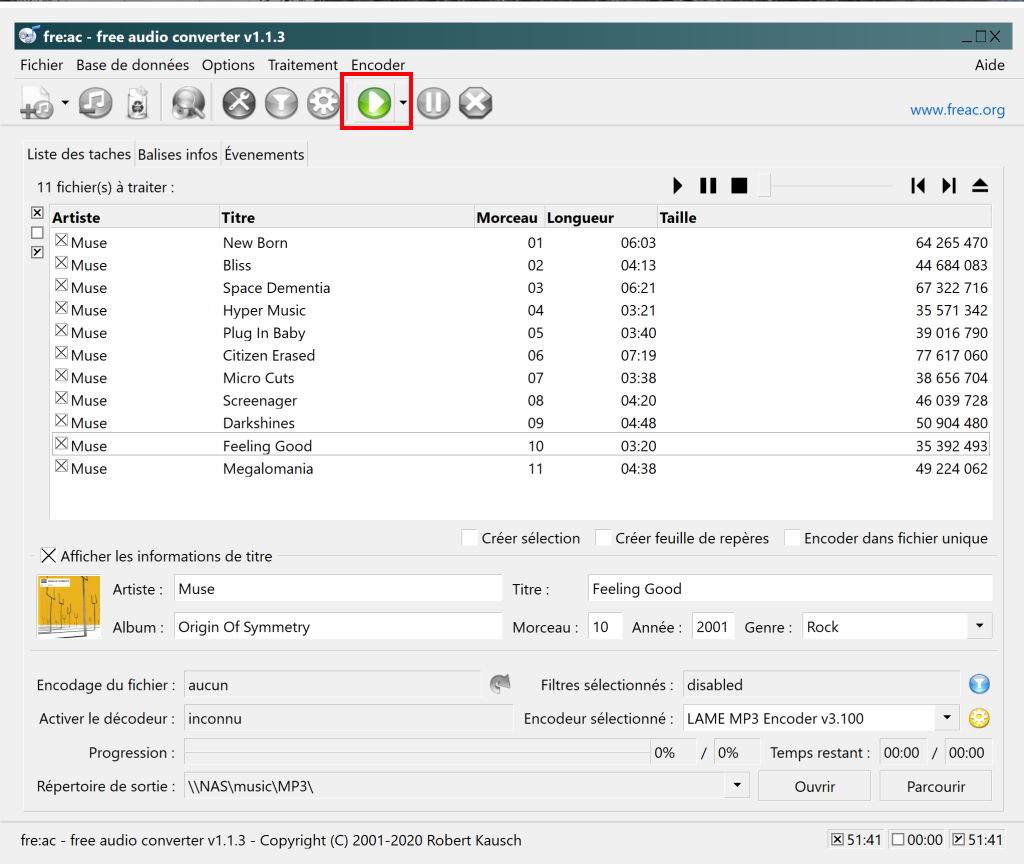This screenshot has width=1024, height=864.
Task: Click the invert track selection icon
Action: click(37, 252)
